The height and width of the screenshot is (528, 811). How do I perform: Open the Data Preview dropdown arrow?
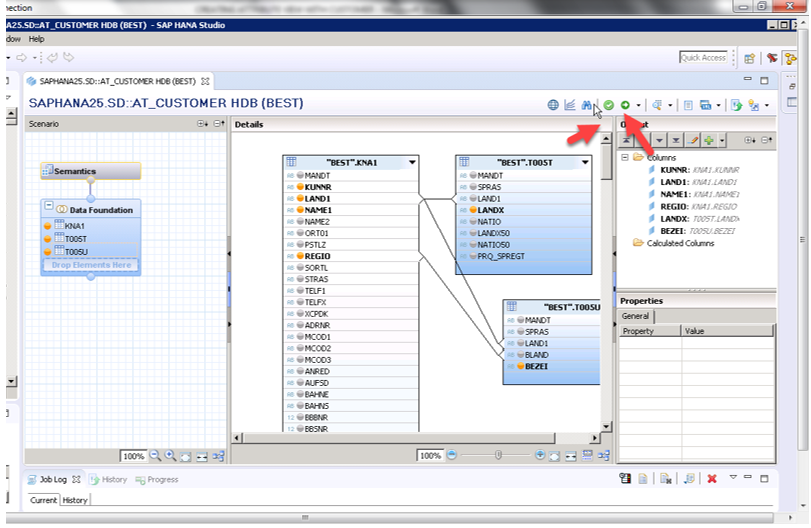point(670,105)
